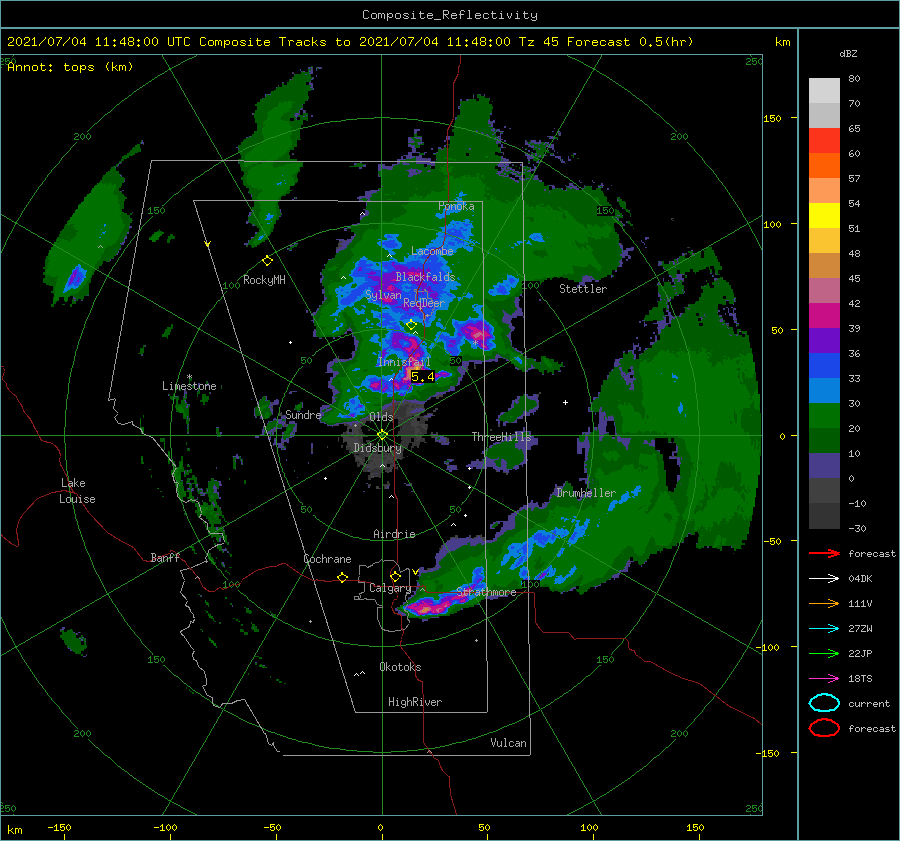Click the Okotoks city label
Image resolution: width=900 pixels, height=841 pixels.
coord(400,667)
